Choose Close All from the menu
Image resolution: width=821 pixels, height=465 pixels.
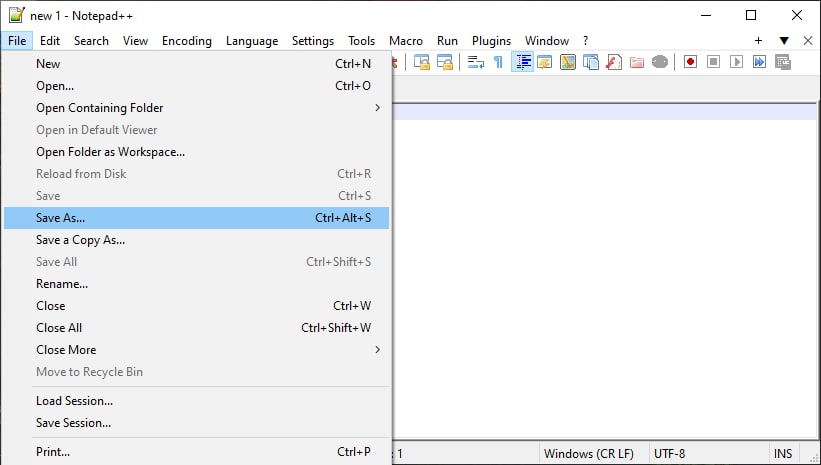196,328
